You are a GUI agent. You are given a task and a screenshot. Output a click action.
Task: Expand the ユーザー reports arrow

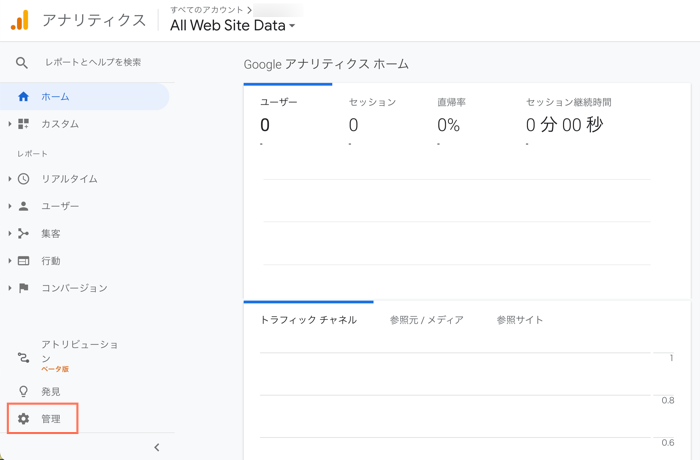pyautogui.click(x=9, y=206)
